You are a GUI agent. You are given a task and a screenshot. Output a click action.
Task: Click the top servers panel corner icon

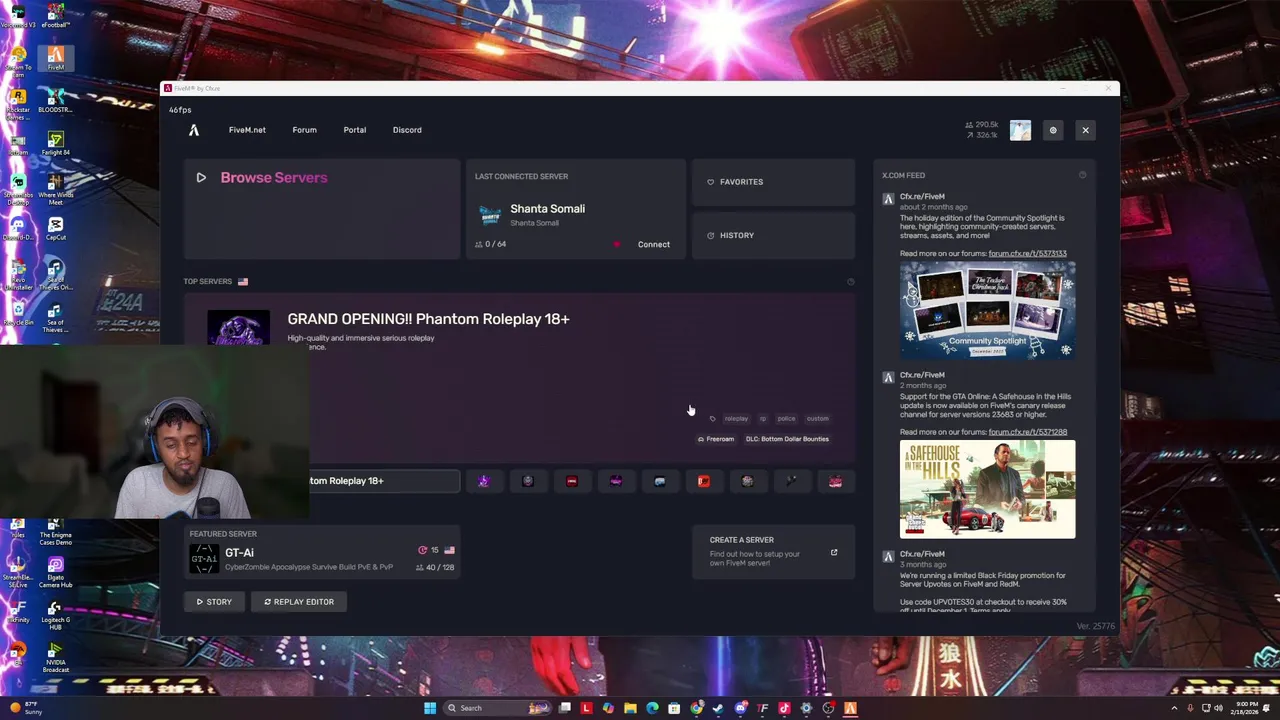point(851,282)
